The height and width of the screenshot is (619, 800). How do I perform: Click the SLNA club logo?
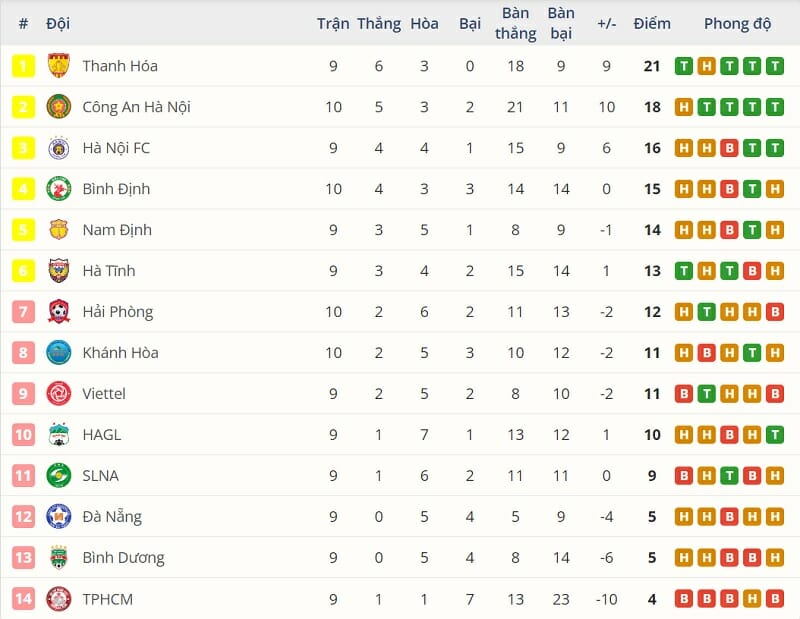tap(58, 476)
